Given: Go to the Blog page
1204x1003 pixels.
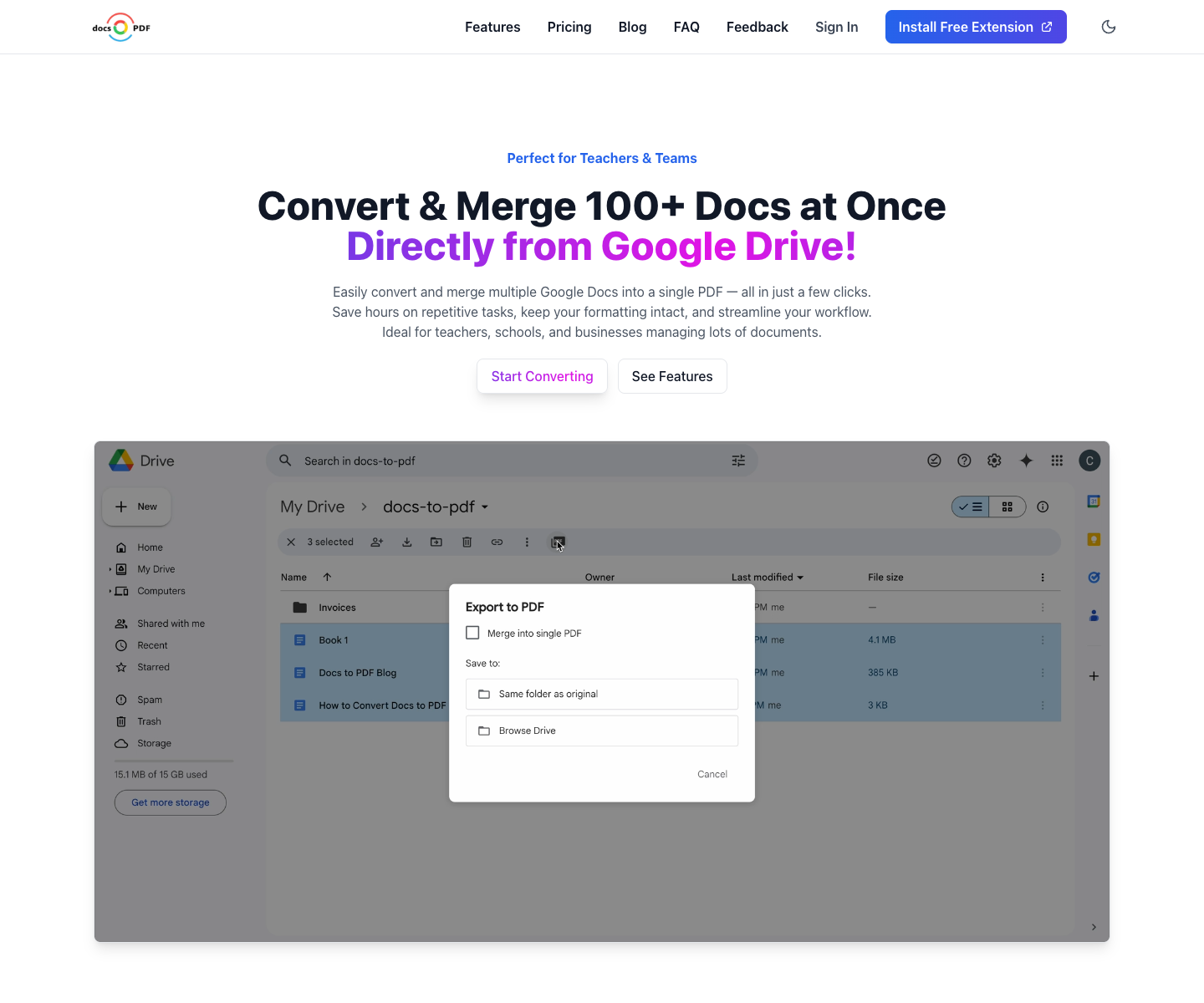Looking at the screenshot, I should pos(632,27).
